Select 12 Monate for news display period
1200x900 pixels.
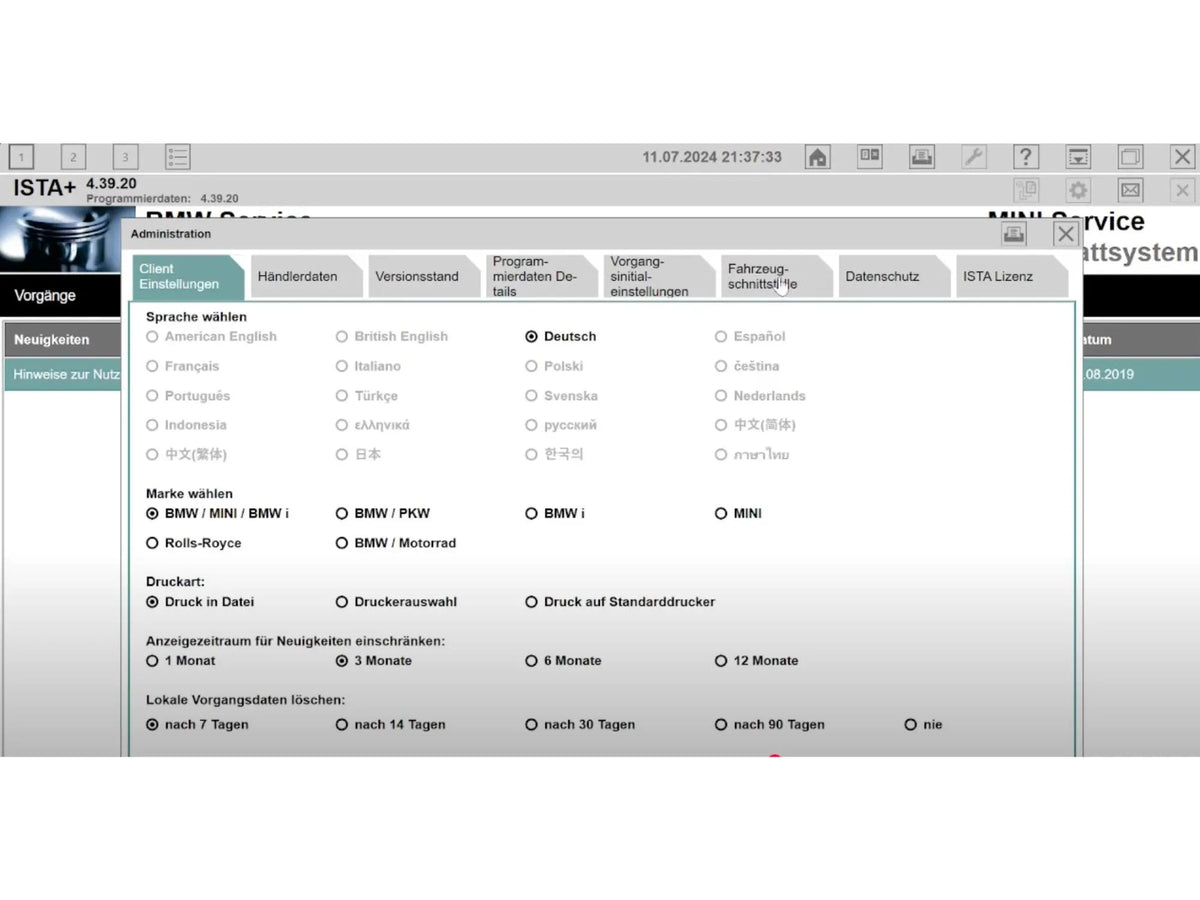pos(721,660)
